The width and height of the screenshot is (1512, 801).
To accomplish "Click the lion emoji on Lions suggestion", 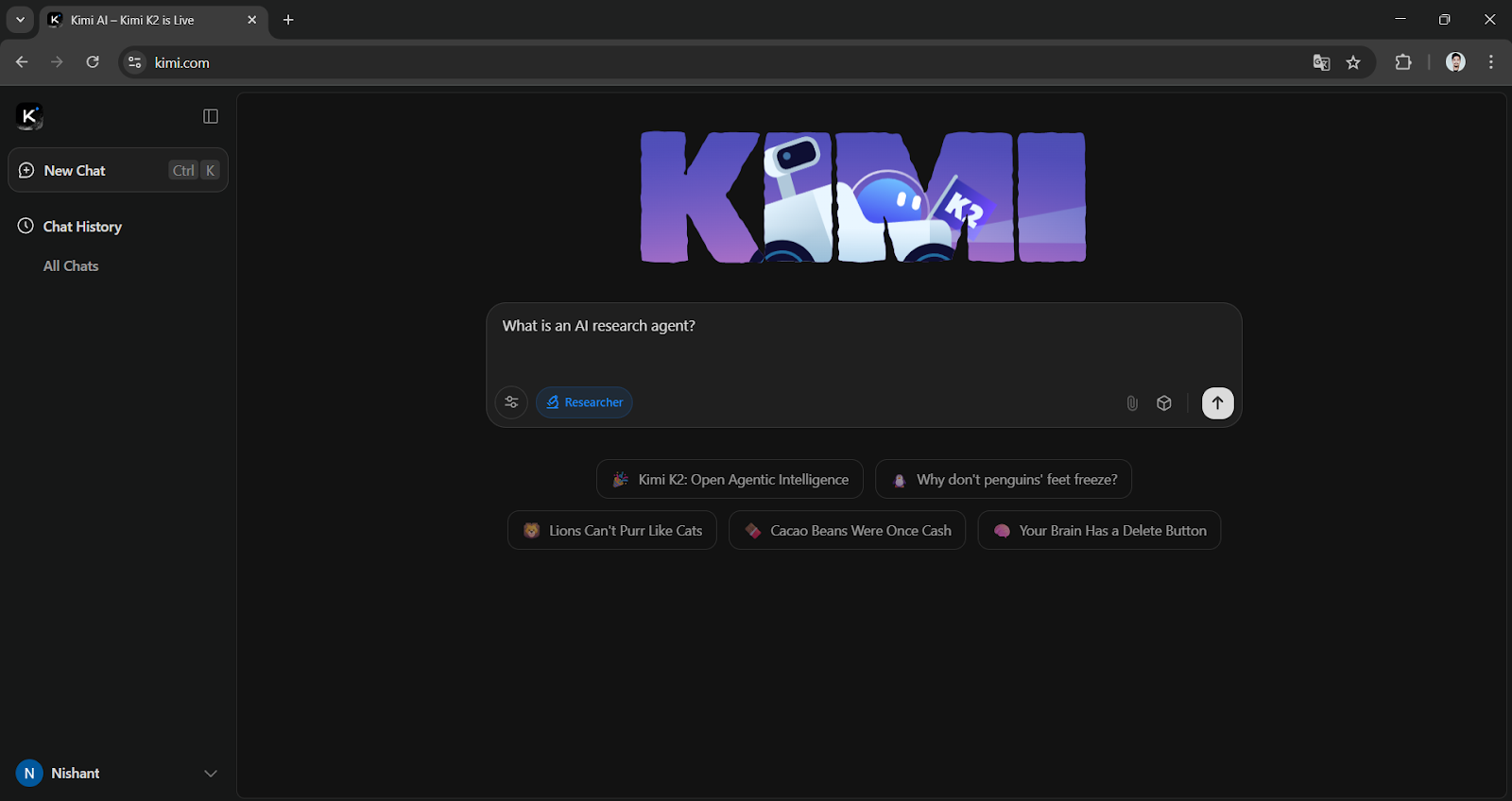I will click(x=531, y=531).
